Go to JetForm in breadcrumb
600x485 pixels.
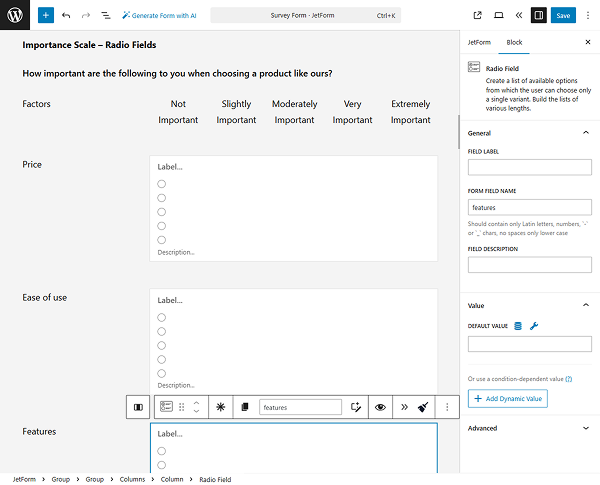pyautogui.click(x=24, y=479)
